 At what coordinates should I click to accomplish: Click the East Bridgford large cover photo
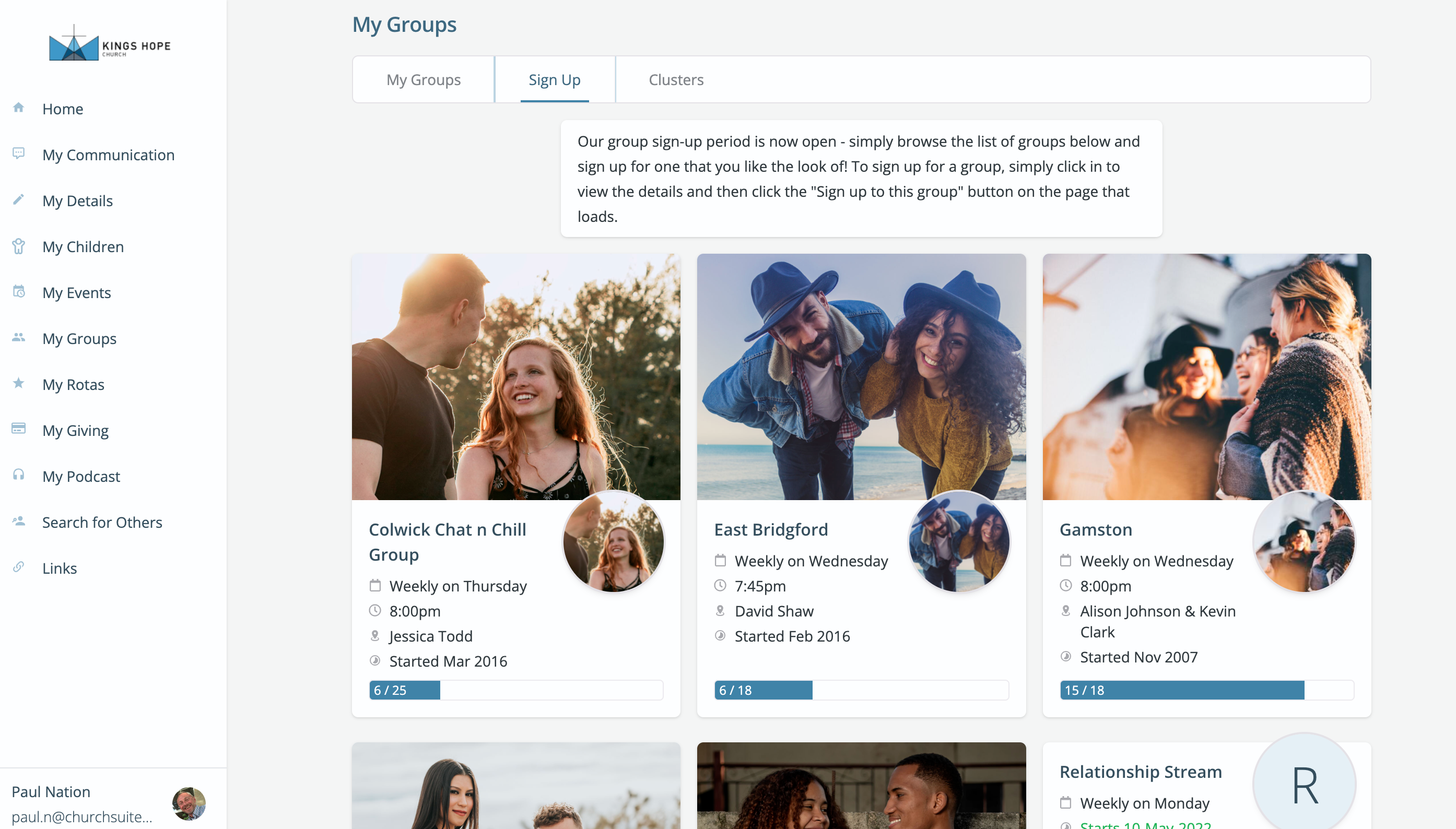tap(861, 377)
